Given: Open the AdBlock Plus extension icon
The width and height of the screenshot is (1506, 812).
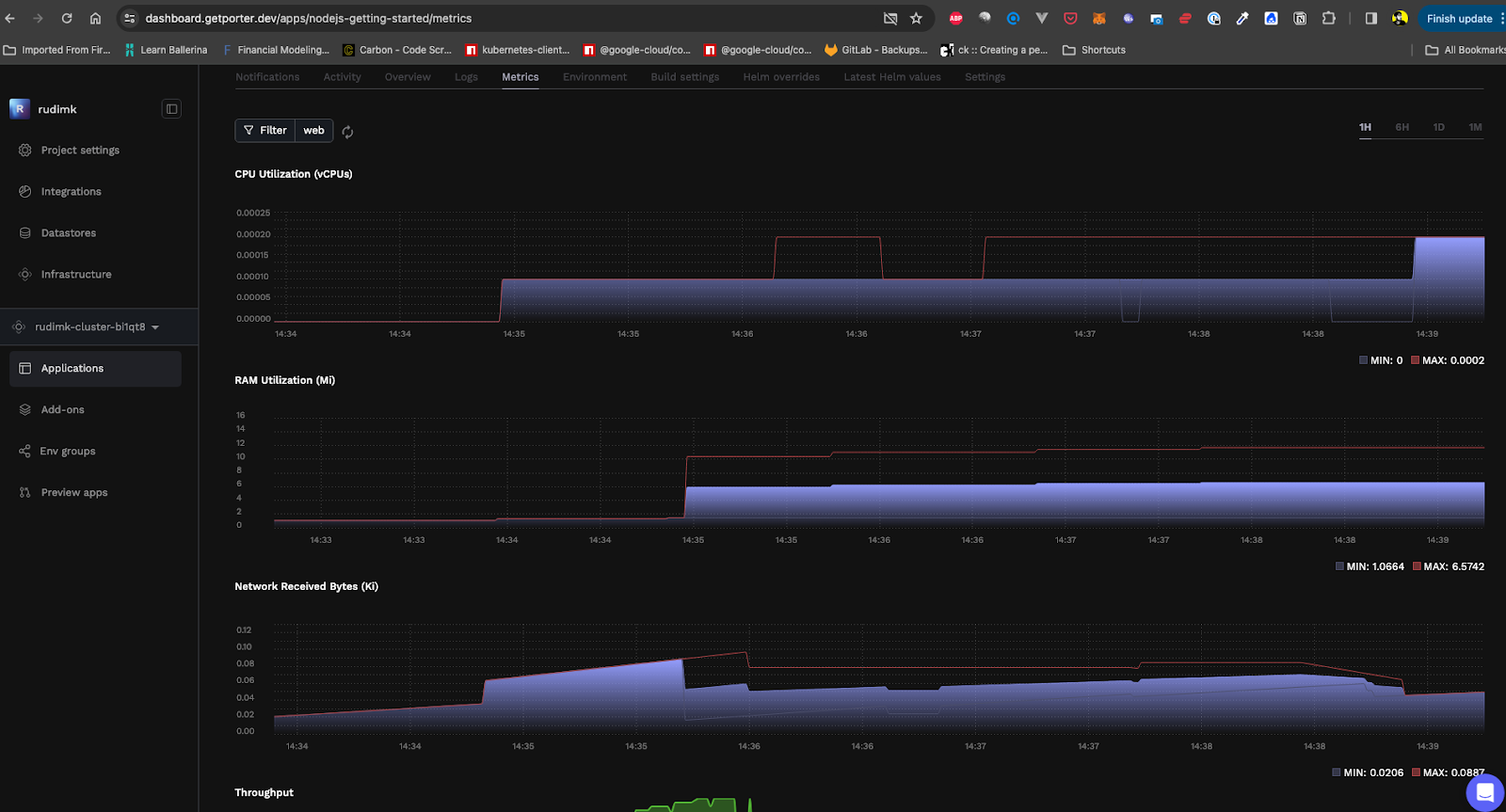Looking at the screenshot, I should coord(955,18).
